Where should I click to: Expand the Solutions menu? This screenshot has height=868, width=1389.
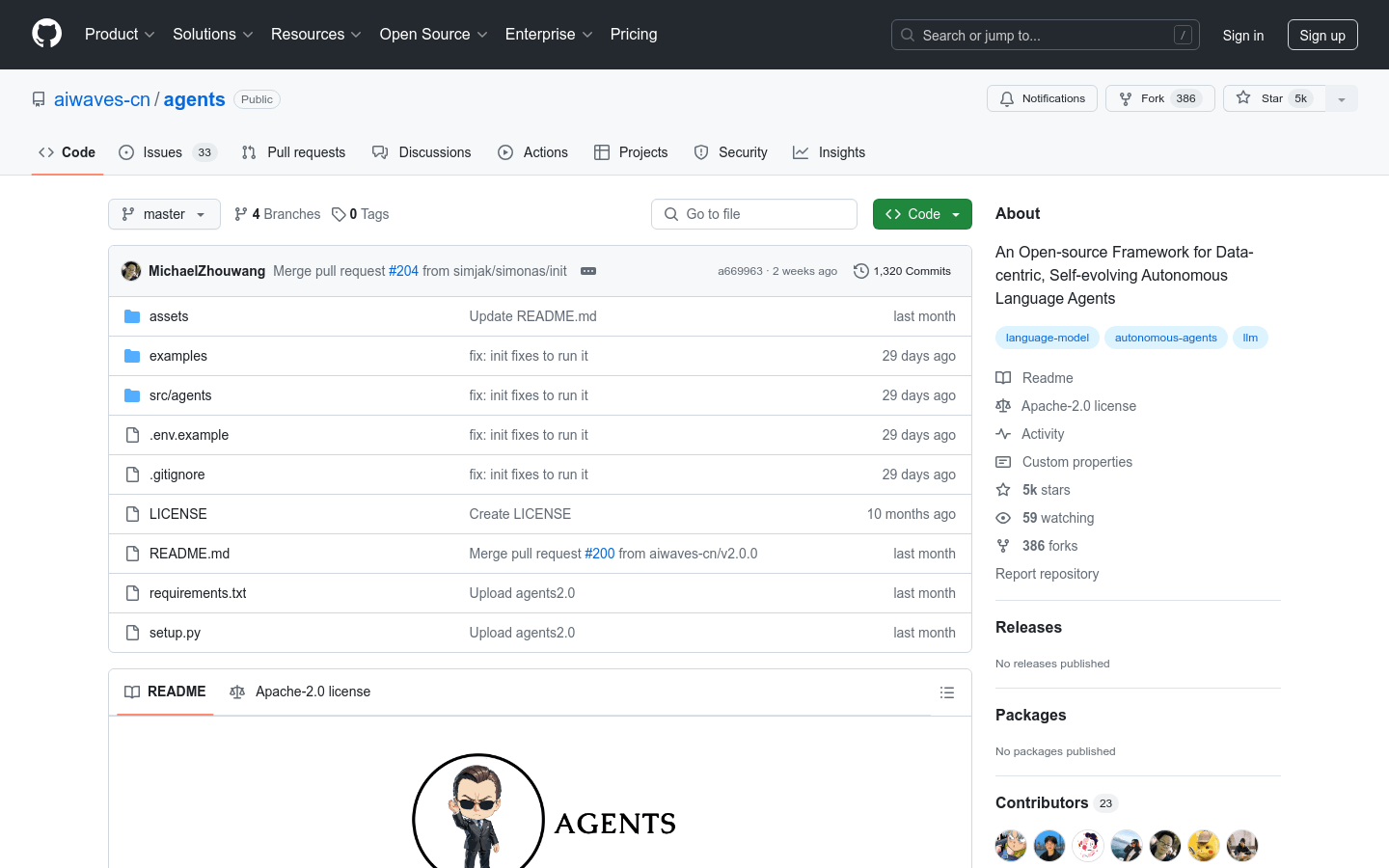[x=212, y=34]
